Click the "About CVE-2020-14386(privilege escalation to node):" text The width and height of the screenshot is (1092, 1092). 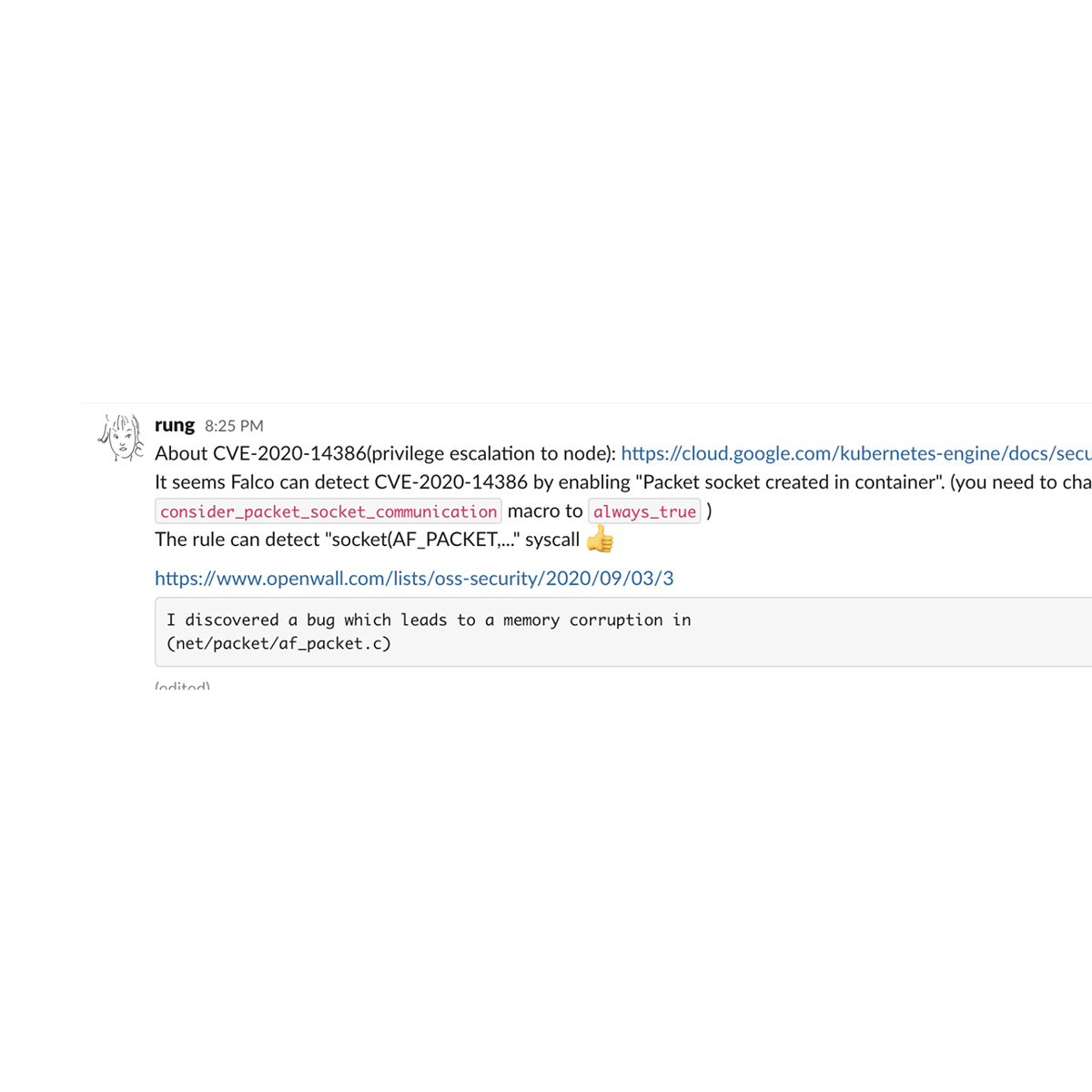[x=385, y=453]
